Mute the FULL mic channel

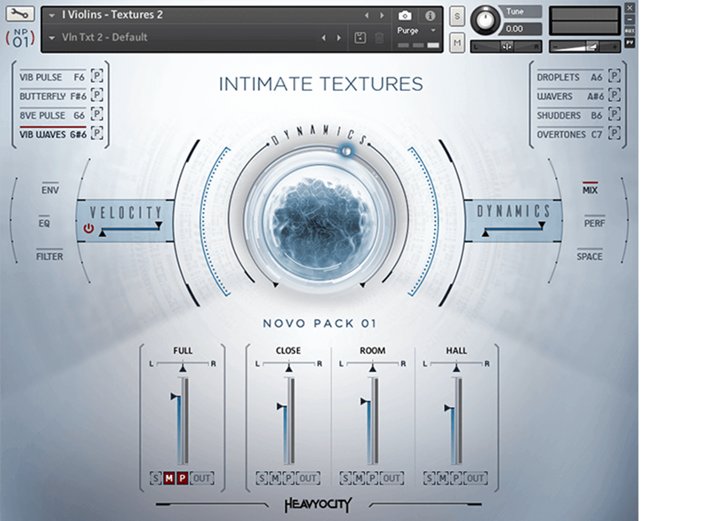[169, 478]
